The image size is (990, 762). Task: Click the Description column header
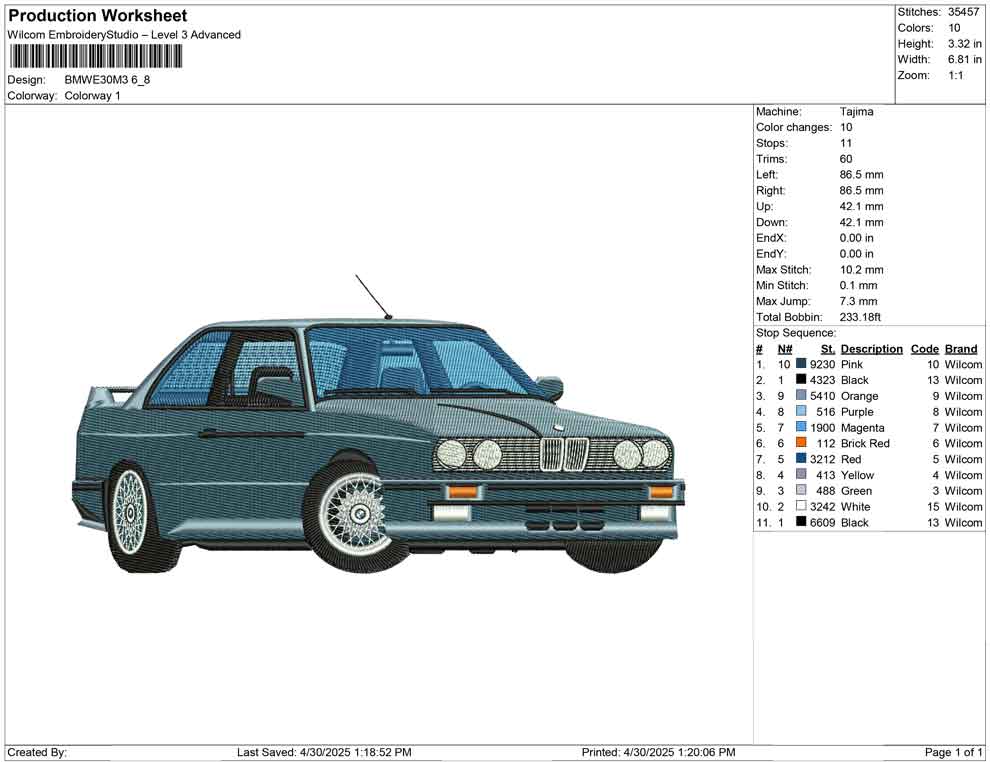coord(871,349)
